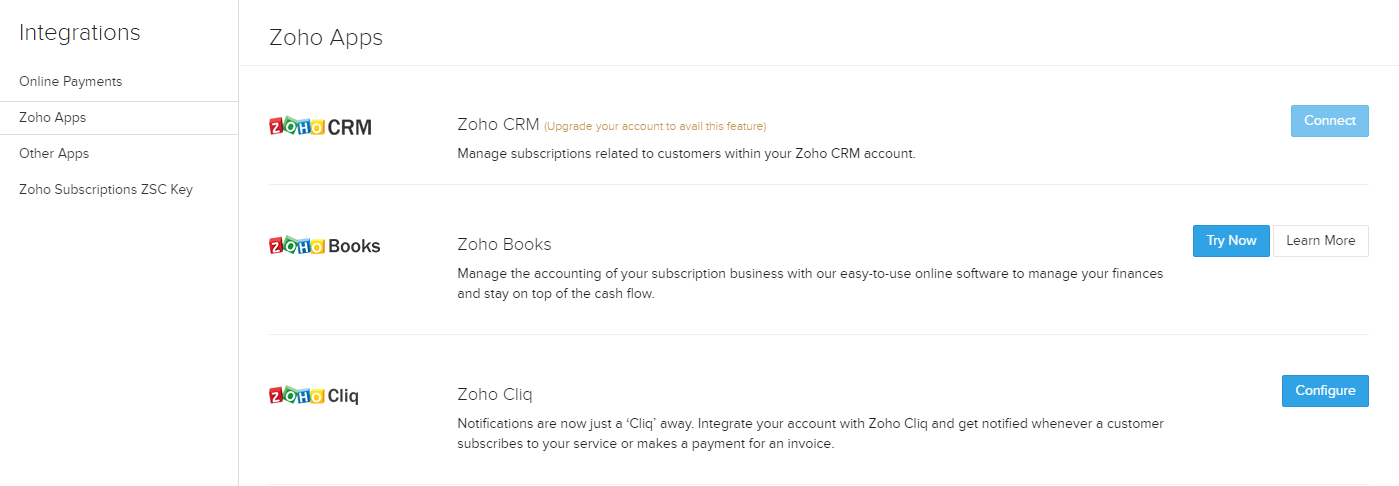Click the Zoho Books logo
1399x486 pixels.
(325, 245)
